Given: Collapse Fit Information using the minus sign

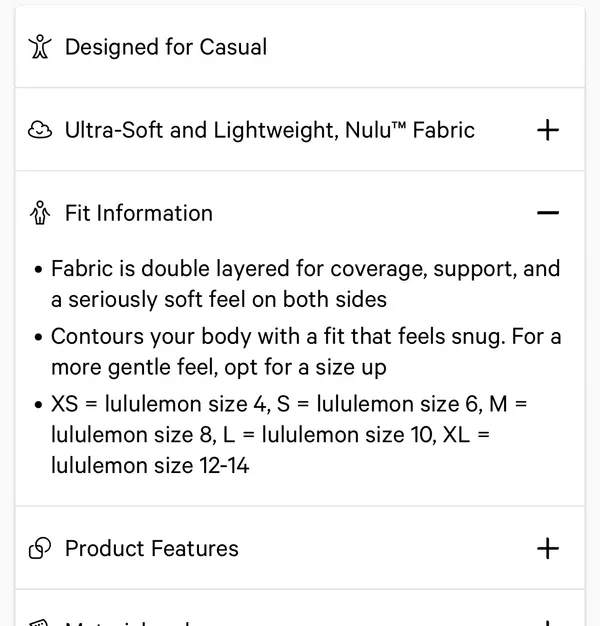Looking at the screenshot, I should pyautogui.click(x=548, y=213).
